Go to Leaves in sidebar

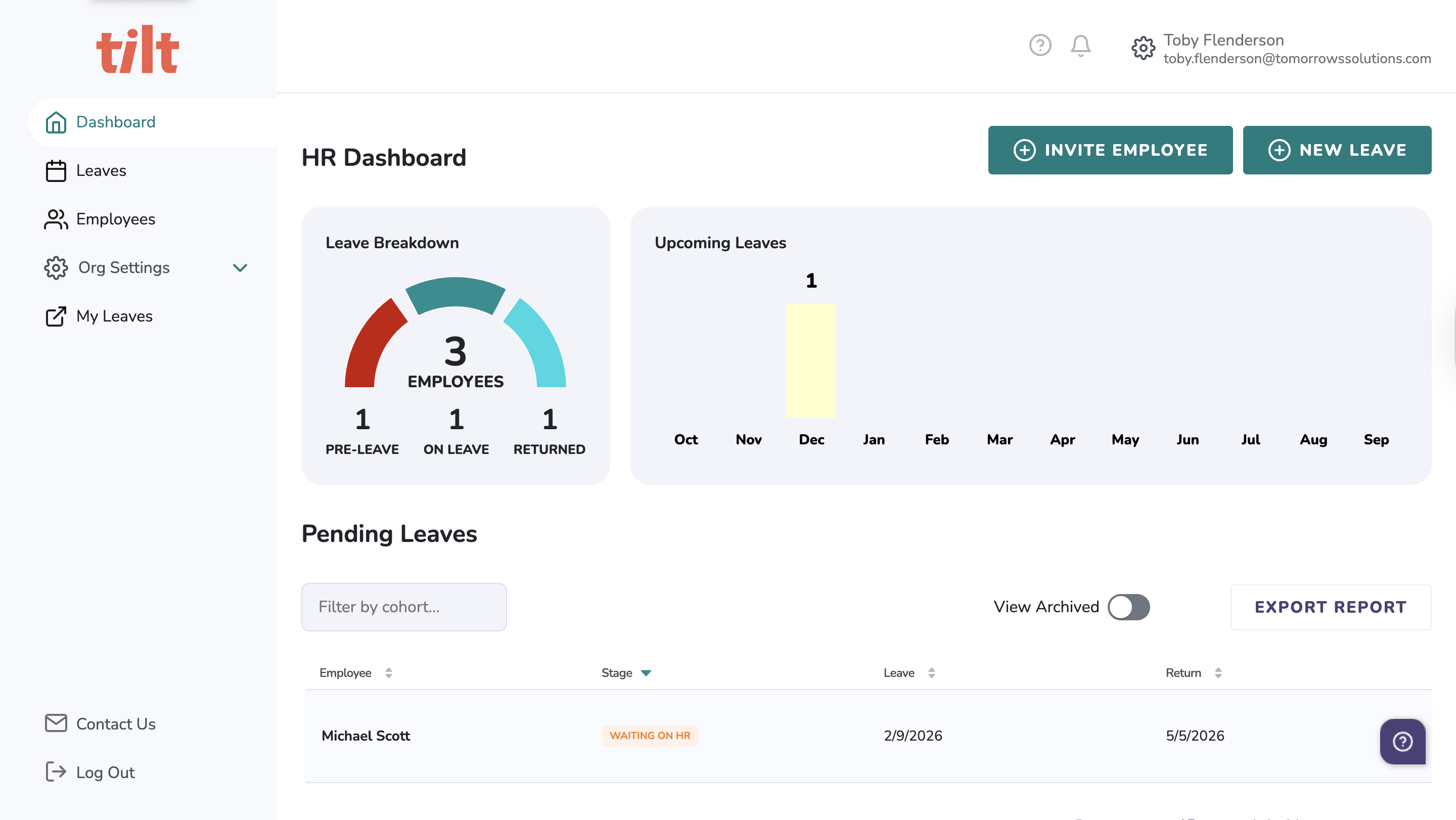pos(101,171)
